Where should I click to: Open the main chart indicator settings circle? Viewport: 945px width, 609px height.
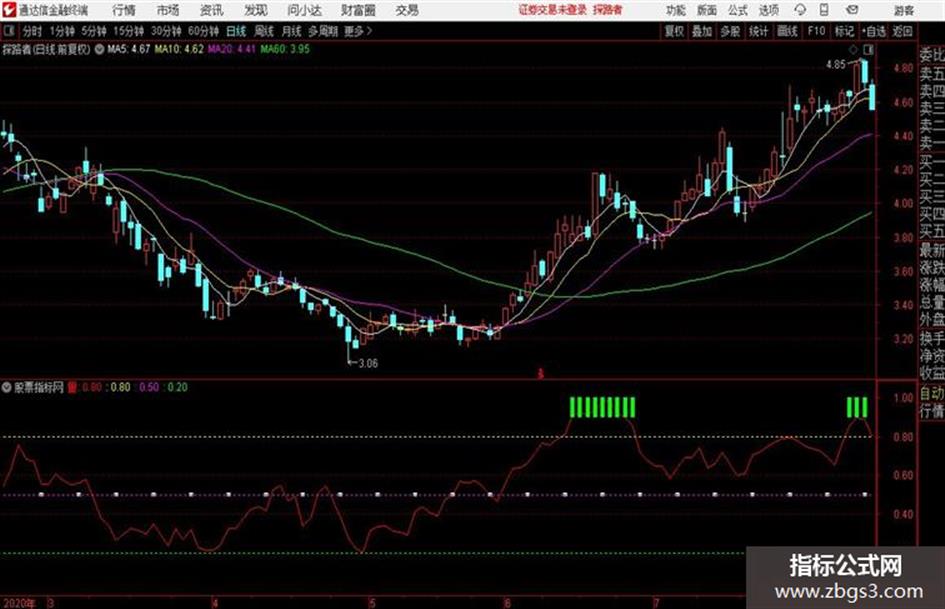tap(99, 49)
